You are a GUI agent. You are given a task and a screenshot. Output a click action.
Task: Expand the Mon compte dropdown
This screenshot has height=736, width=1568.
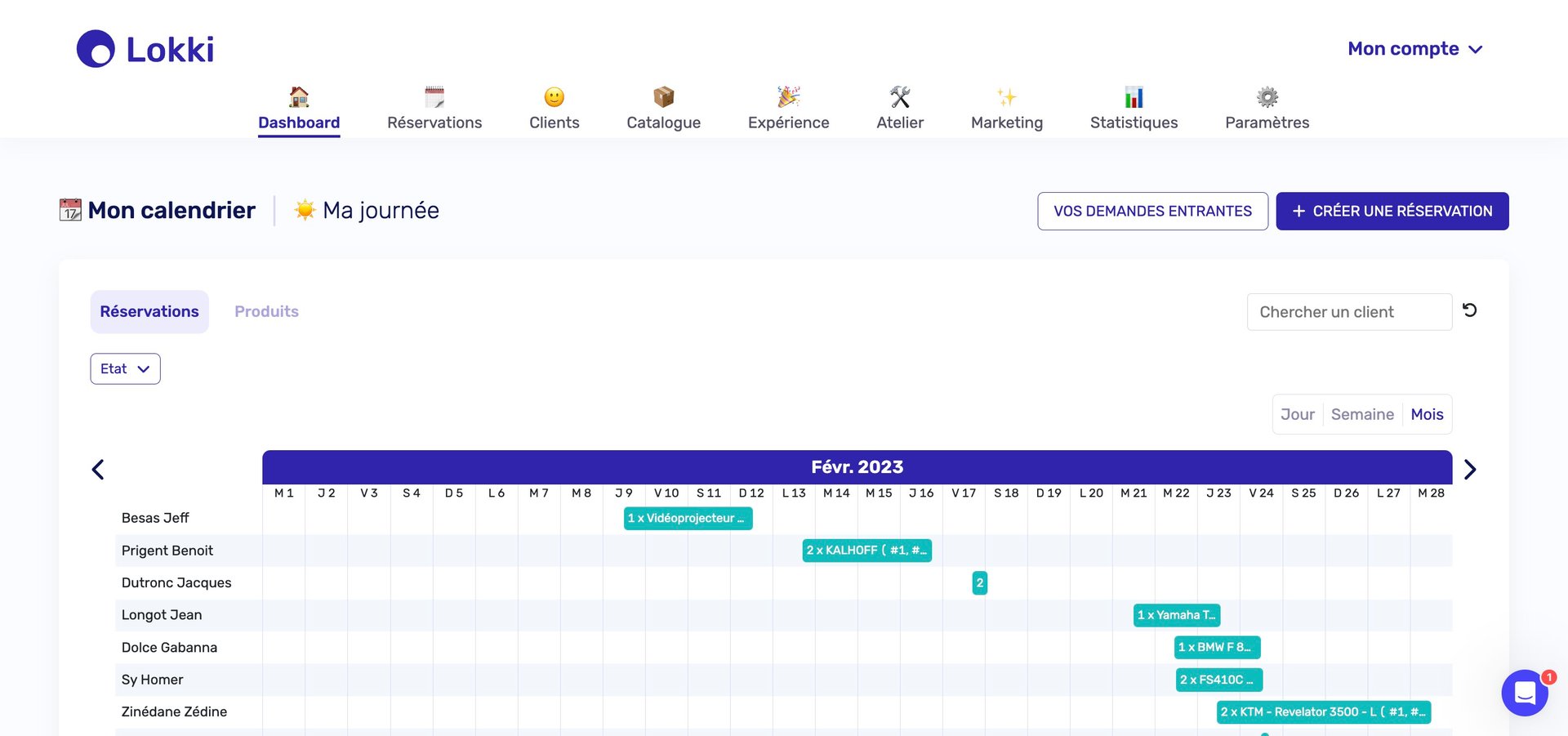click(x=1415, y=49)
